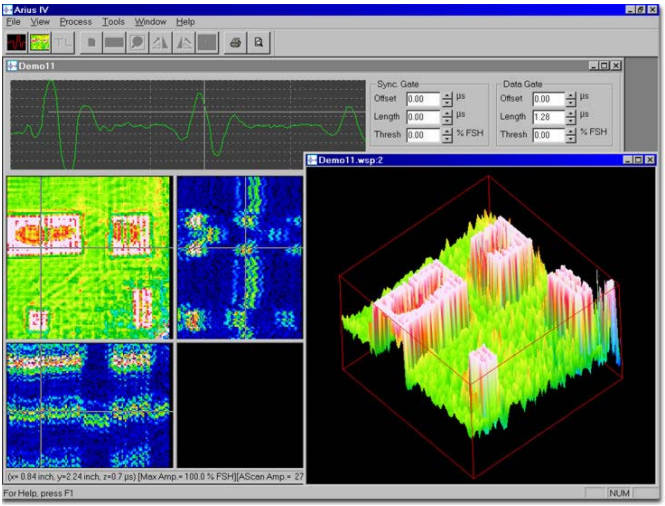Open the View menu
Image resolution: width=665 pixels, height=506 pixels.
[x=40, y=22]
